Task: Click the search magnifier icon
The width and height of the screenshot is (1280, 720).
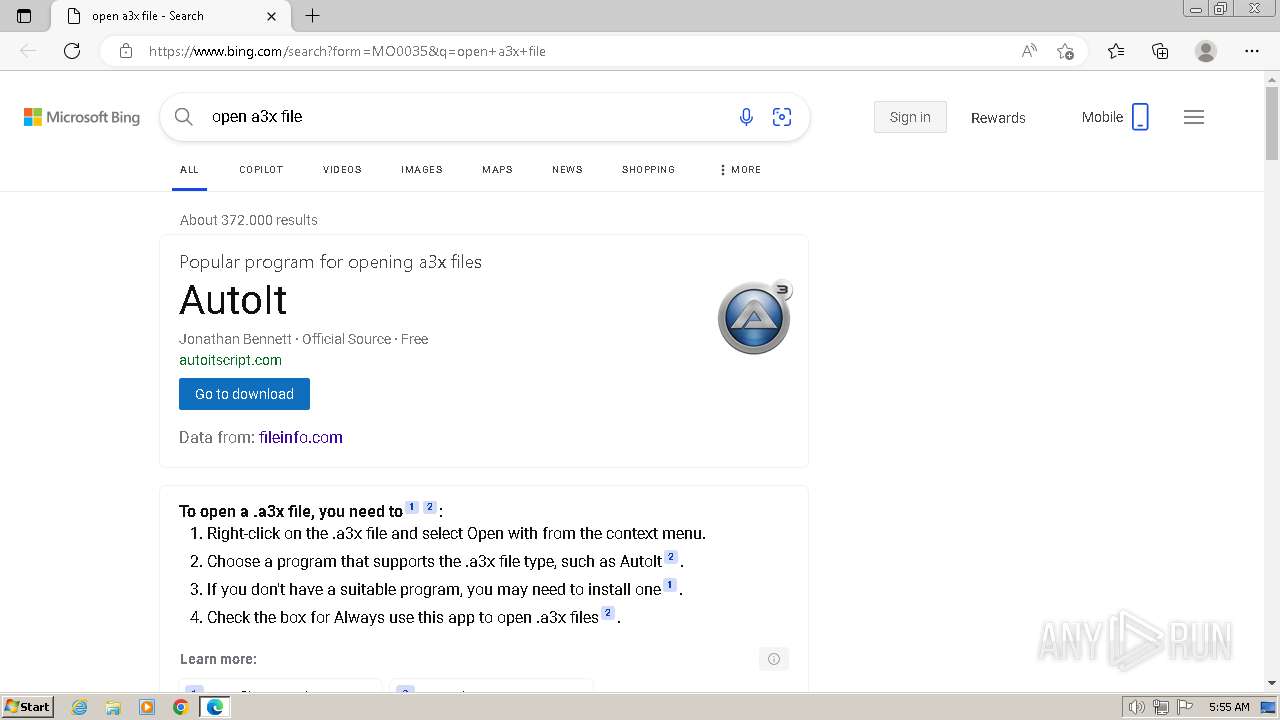Action: [184, 117]
